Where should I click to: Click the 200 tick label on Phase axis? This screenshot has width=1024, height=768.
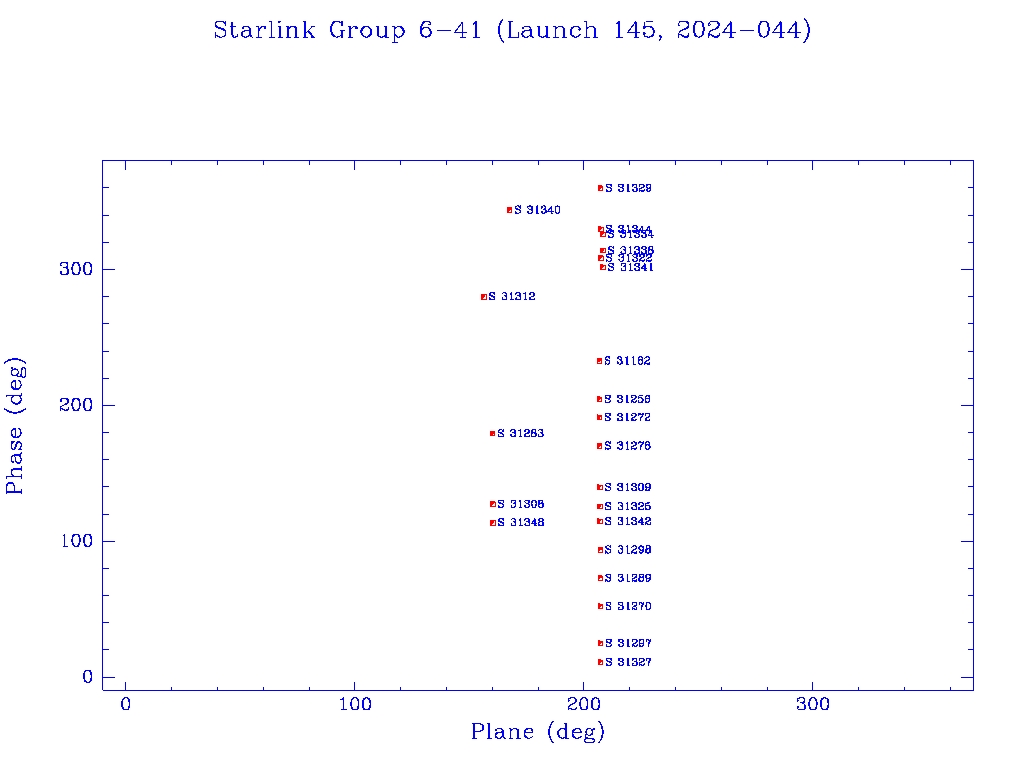(x=76, y=405)
